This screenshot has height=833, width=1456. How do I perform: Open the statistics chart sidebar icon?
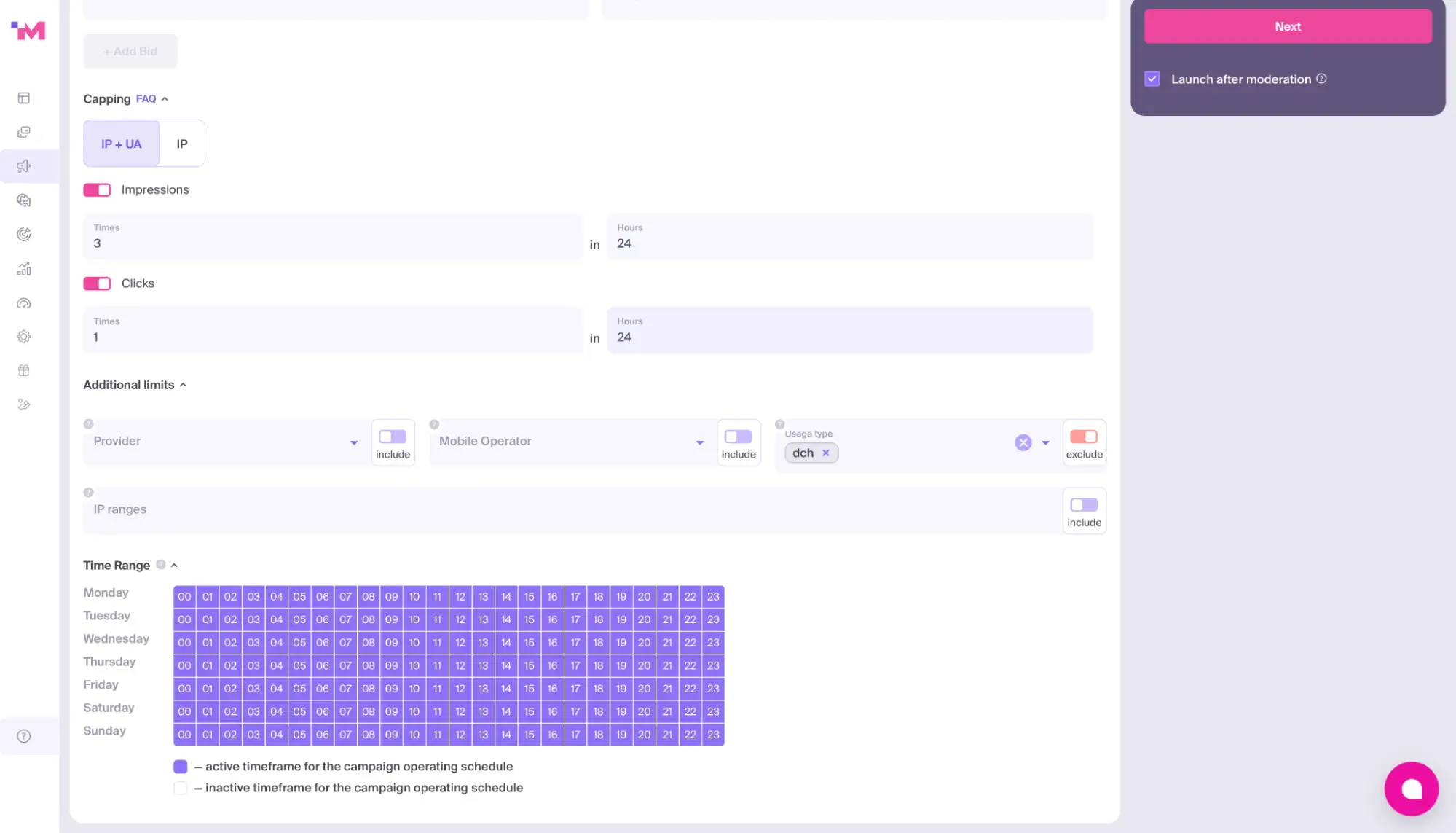click(x=24, y=269)
